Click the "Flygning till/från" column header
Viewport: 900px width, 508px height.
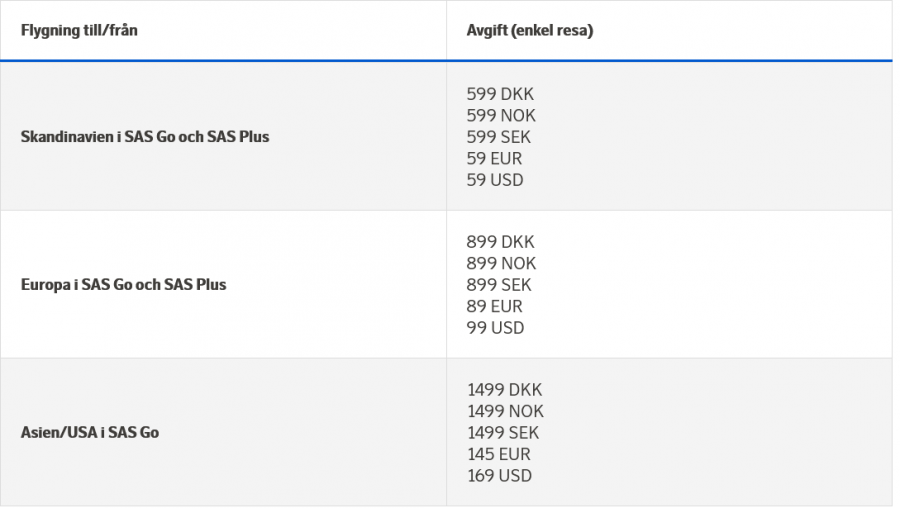click(x=79, y=31)
